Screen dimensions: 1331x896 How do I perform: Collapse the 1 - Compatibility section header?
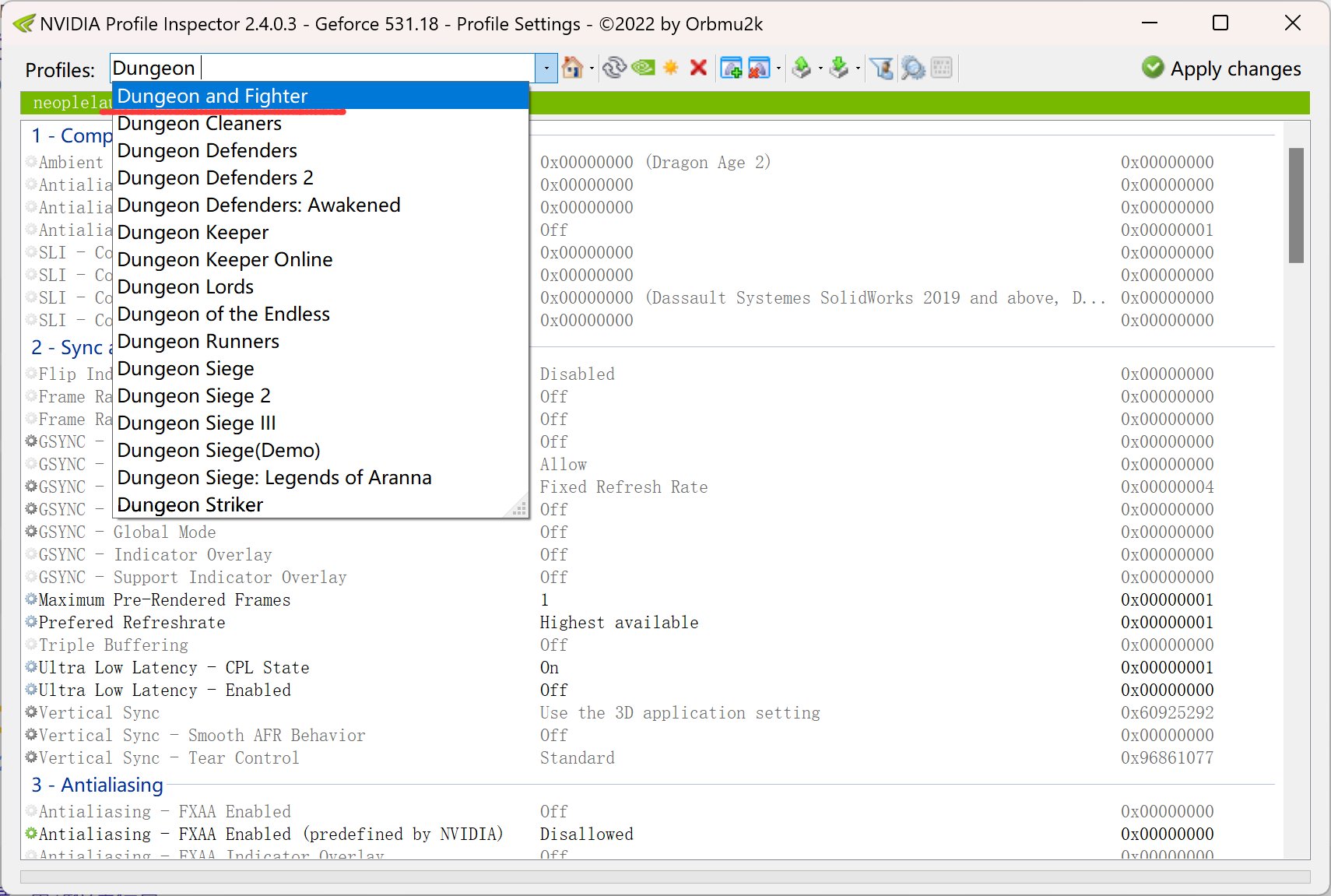point(72,135)
